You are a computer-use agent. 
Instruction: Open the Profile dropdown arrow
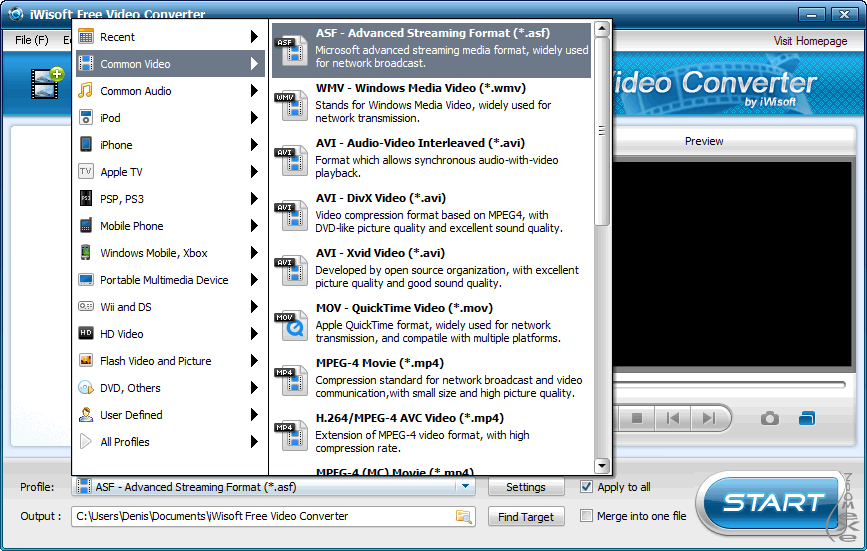466,486
